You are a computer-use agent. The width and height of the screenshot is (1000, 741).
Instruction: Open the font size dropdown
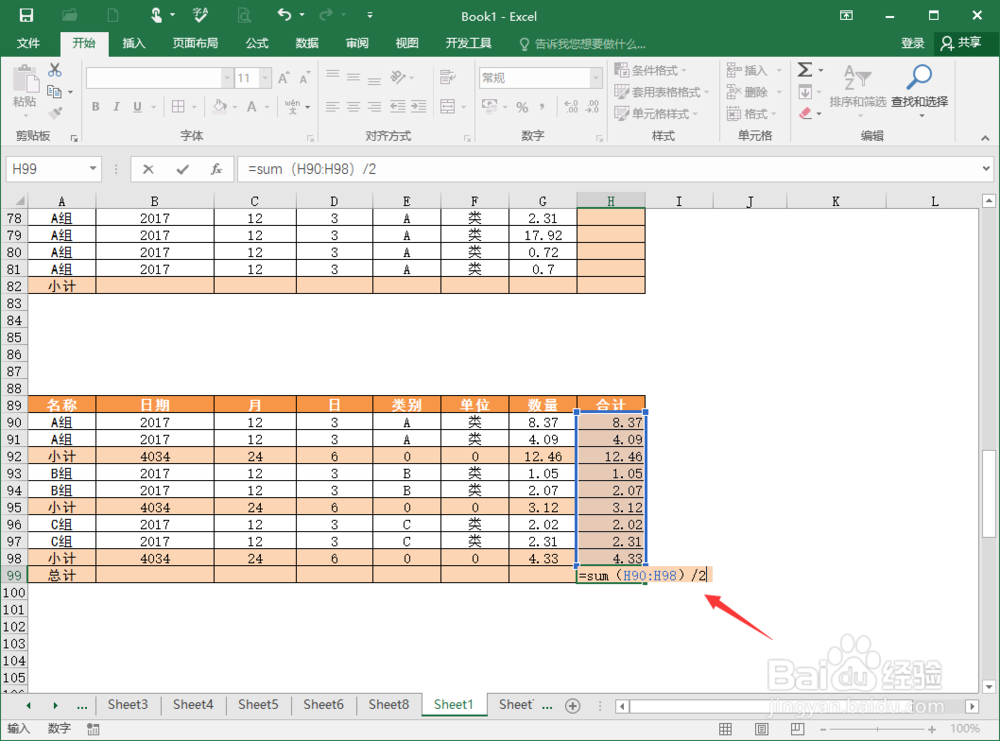pyautogui.click(x=265, y=78)
